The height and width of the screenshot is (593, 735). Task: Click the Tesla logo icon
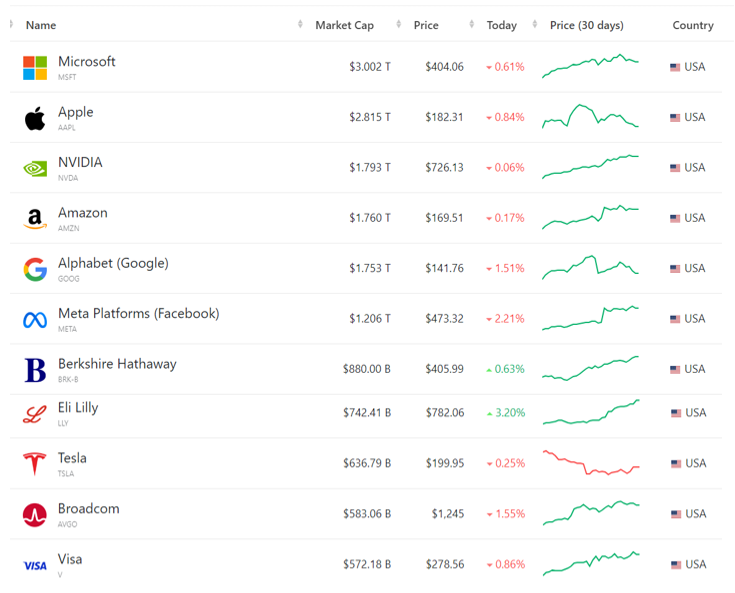click(x=35, y=464)
